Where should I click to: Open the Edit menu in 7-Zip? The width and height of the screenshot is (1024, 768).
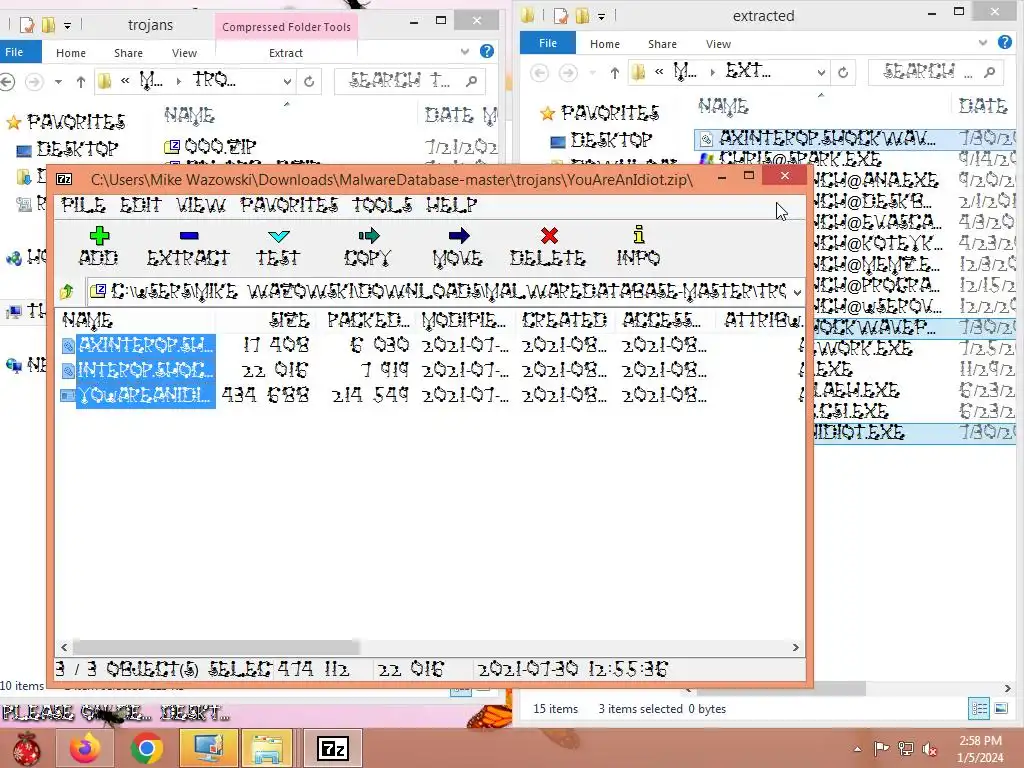[140, 205]
